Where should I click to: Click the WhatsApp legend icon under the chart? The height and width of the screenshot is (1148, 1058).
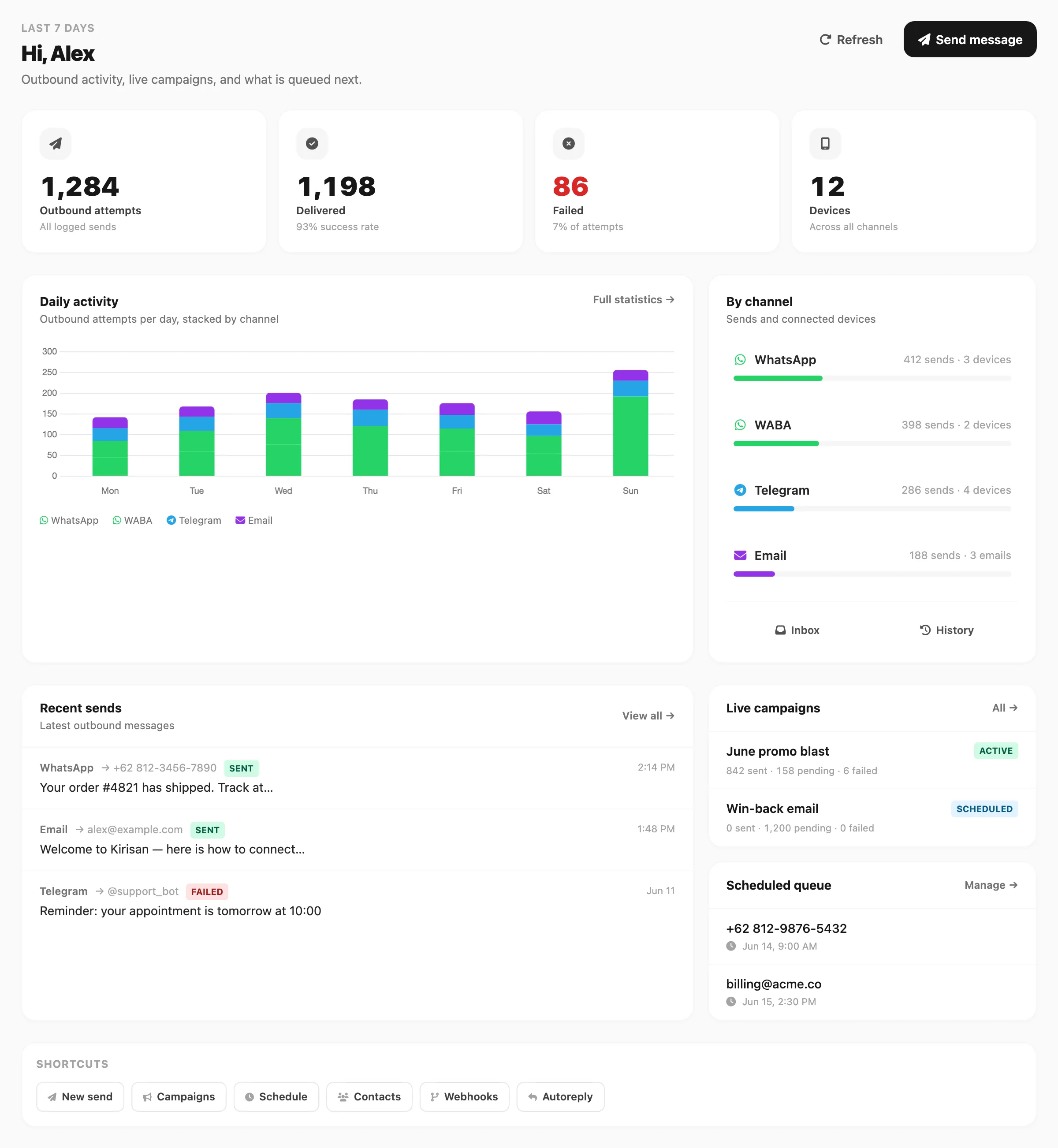pyautogui.click(x=44, y=521)
